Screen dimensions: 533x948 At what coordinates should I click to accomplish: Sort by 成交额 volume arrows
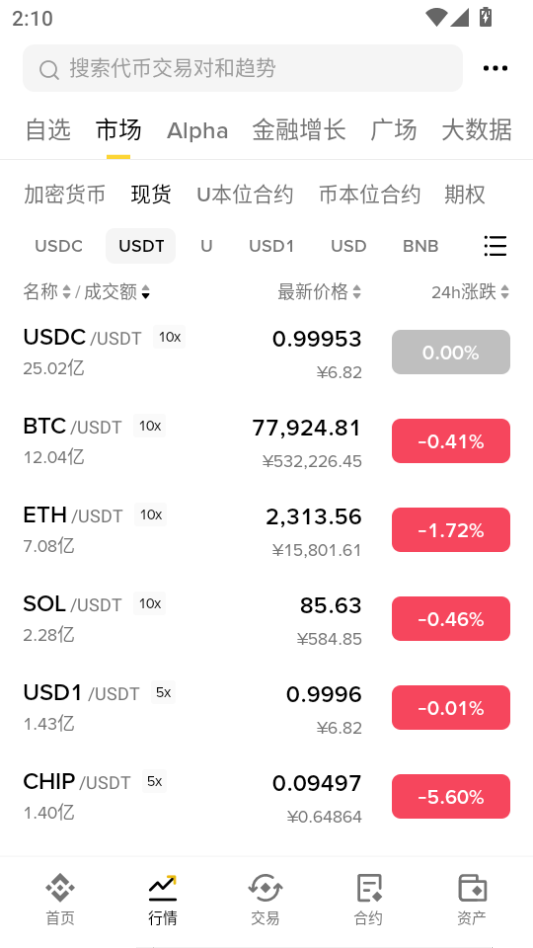[x=145, y=293]
